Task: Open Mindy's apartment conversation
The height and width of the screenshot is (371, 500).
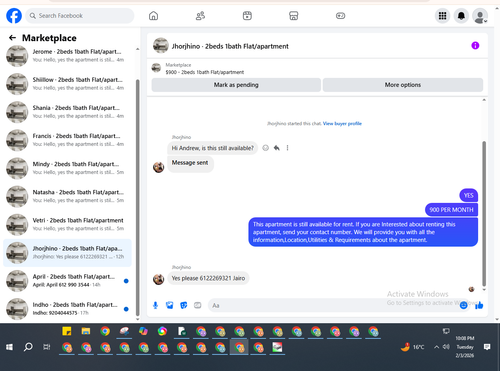Action: (x=68, y=168)
